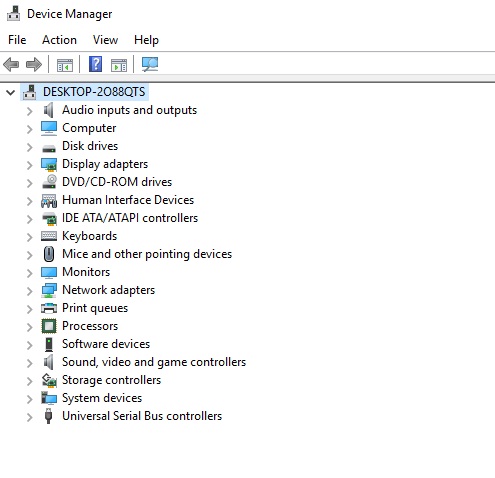Click the drive icon beside Disk drives

click(49, 148)
